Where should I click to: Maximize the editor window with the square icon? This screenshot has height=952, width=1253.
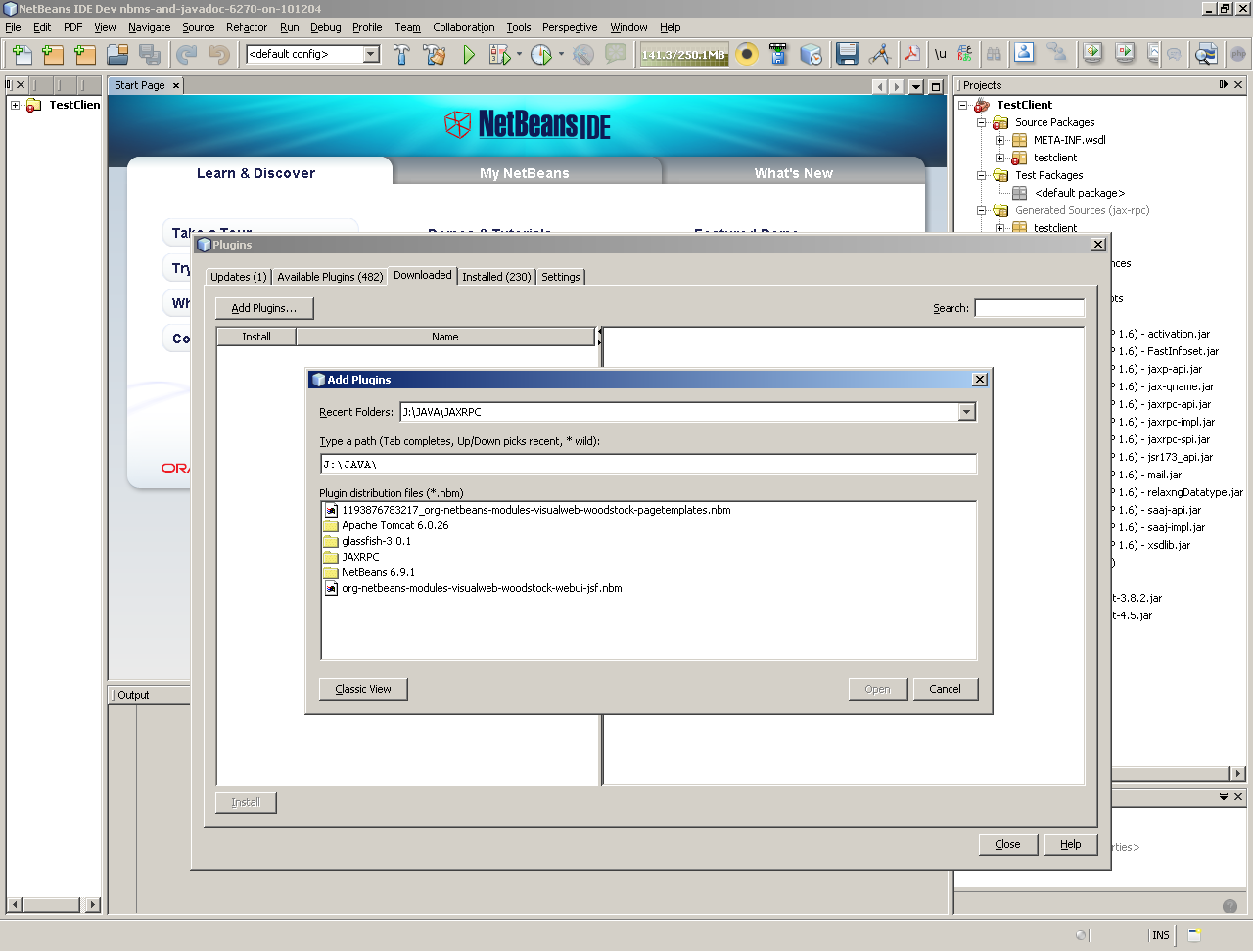[x=935, y=86]
